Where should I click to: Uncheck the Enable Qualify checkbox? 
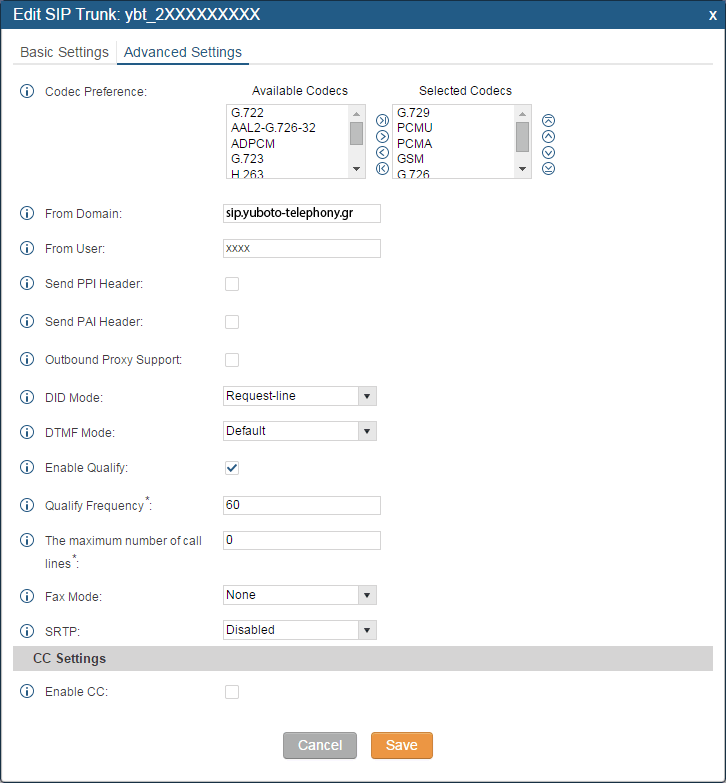tap(232, 468)
